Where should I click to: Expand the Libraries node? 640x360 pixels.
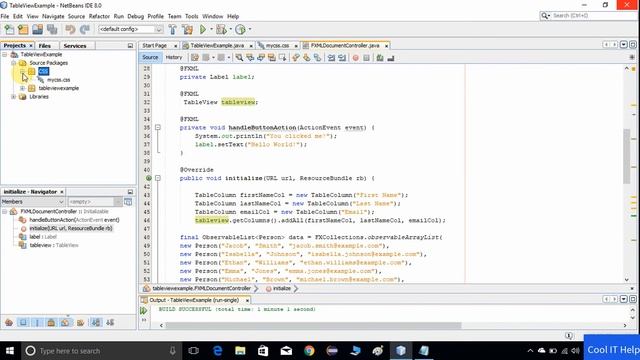[13, 97]
